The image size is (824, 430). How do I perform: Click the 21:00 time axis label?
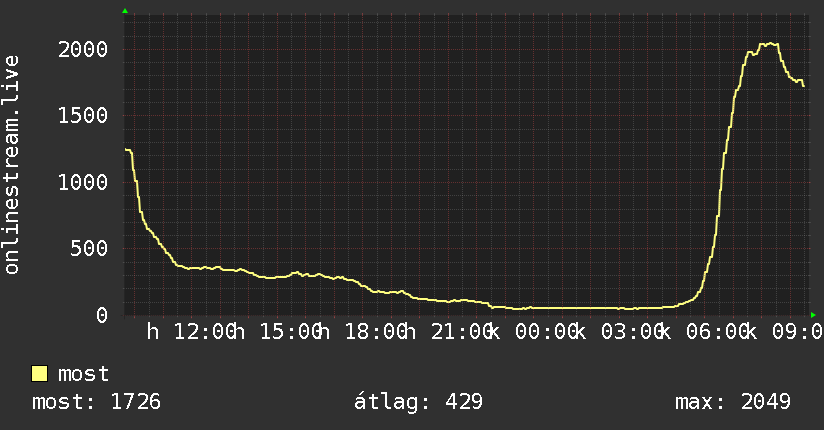coord(461,332)
